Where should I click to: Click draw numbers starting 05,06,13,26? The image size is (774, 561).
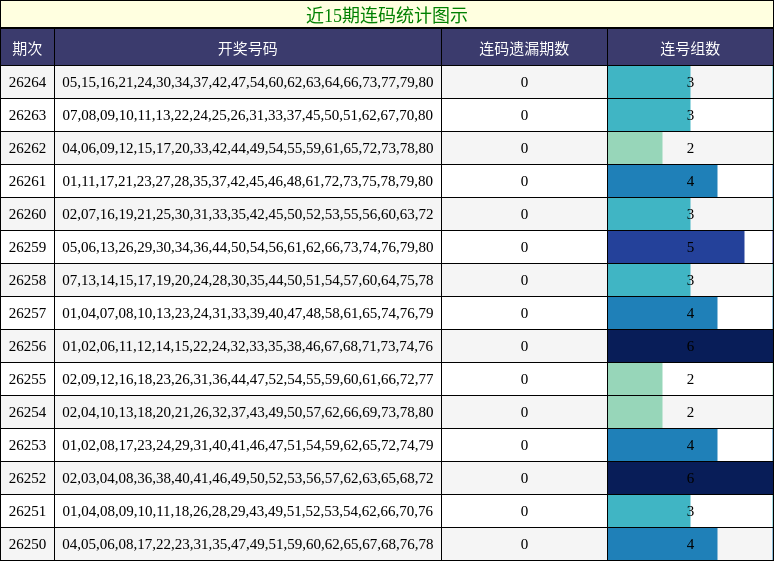(248, 247)
